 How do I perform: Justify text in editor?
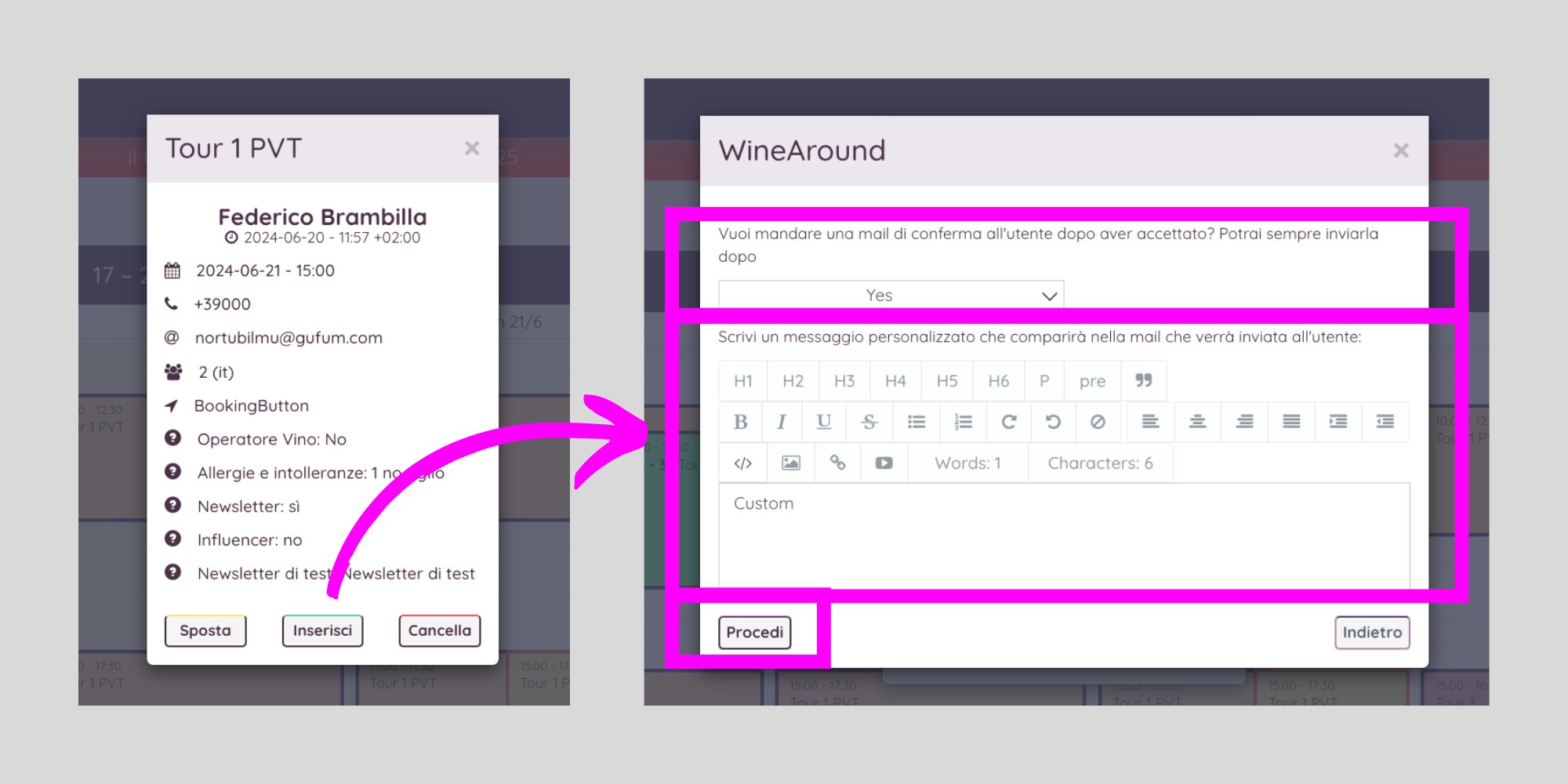point(1291,422)
